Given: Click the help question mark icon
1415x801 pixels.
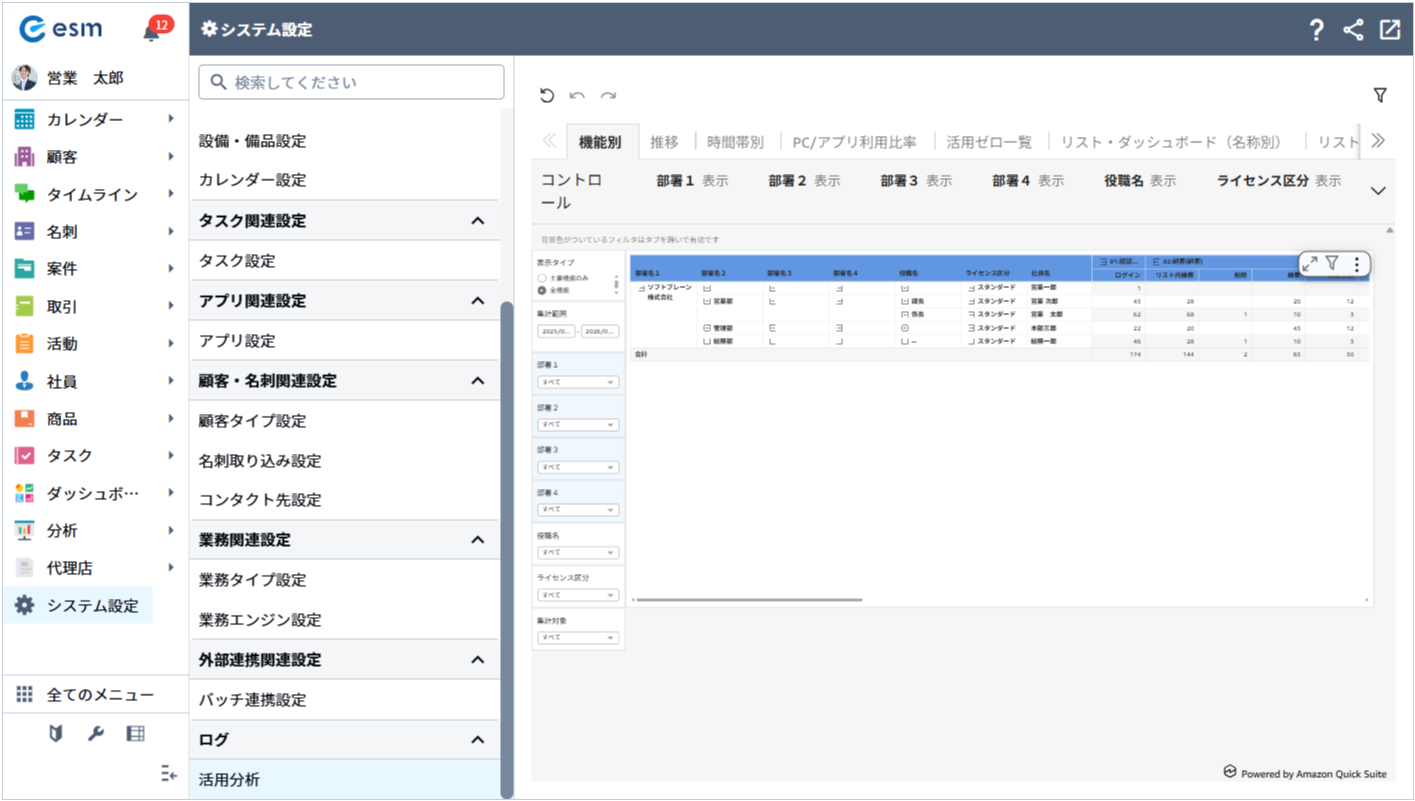Looking at the screenshot, I should [1317, 30].
